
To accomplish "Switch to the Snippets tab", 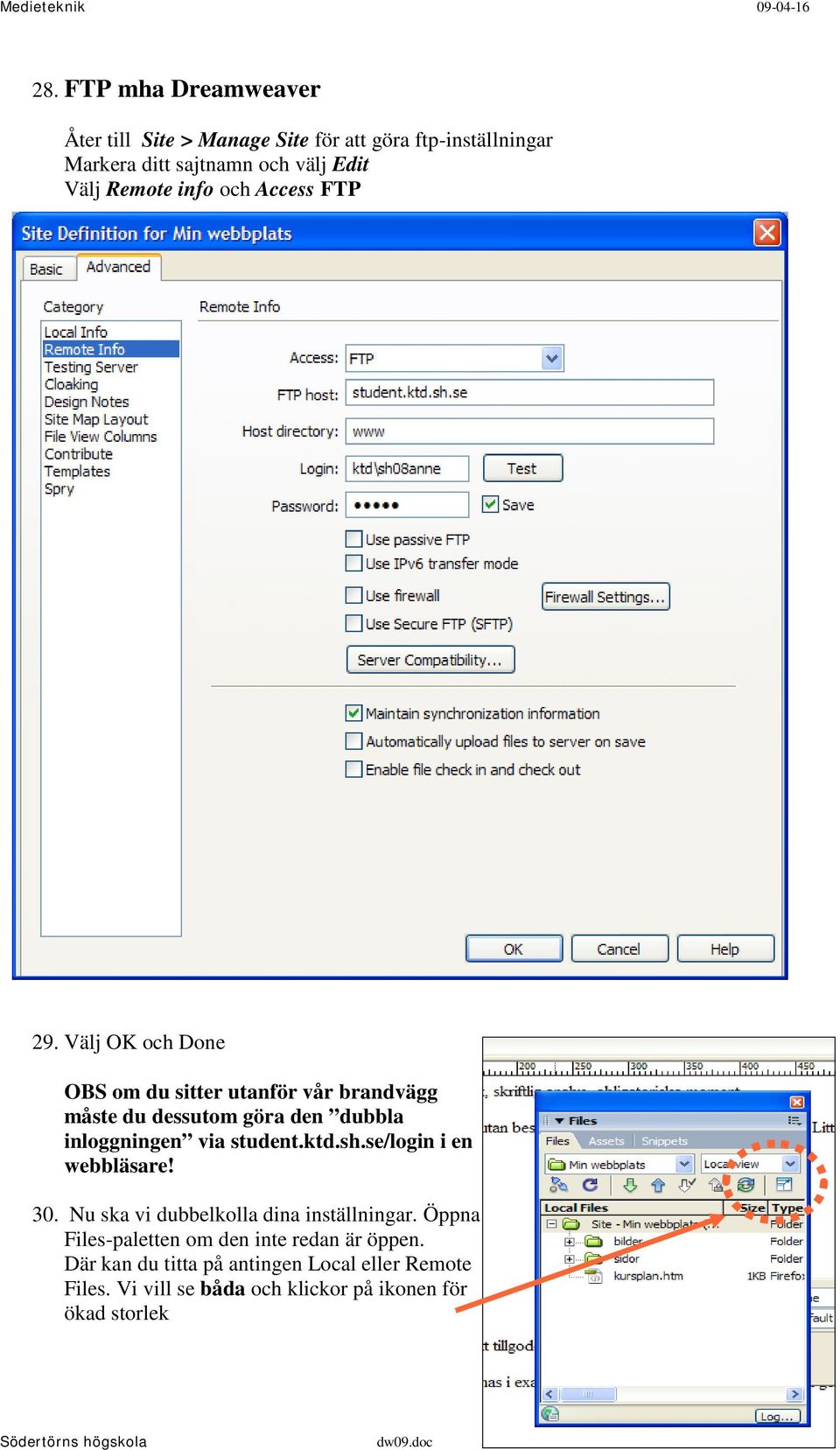I will click(664, 1141).
